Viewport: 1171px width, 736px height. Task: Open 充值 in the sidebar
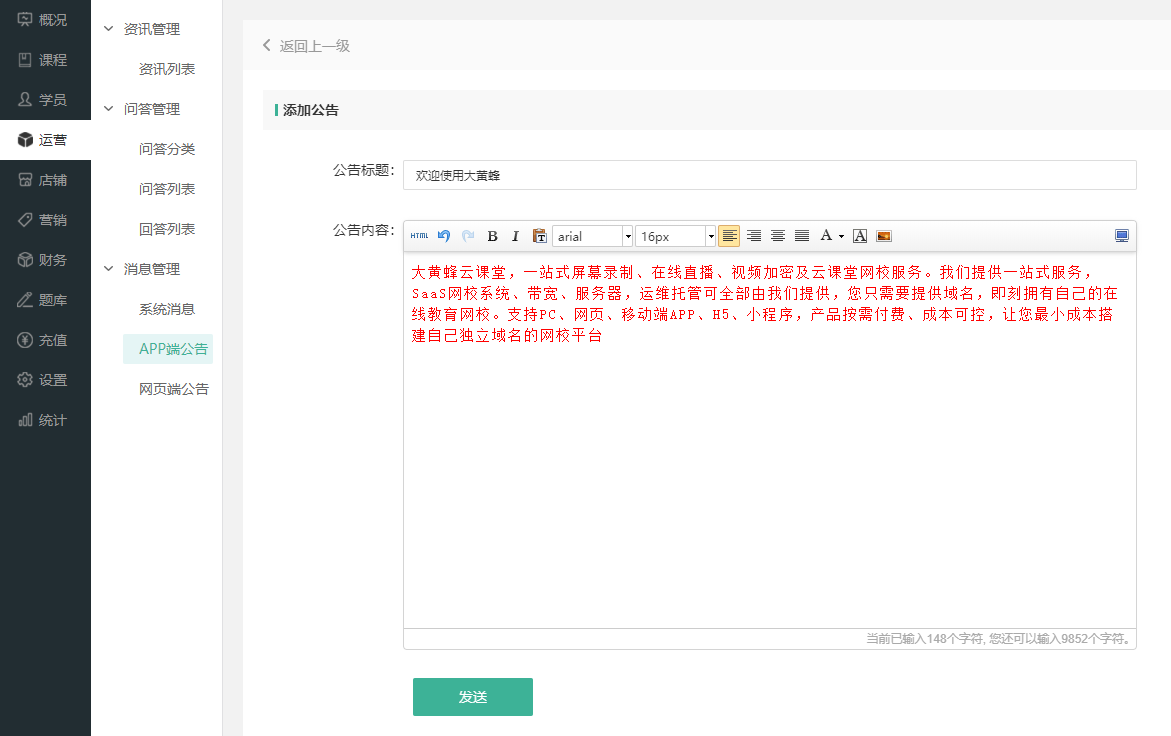(45, 340)
